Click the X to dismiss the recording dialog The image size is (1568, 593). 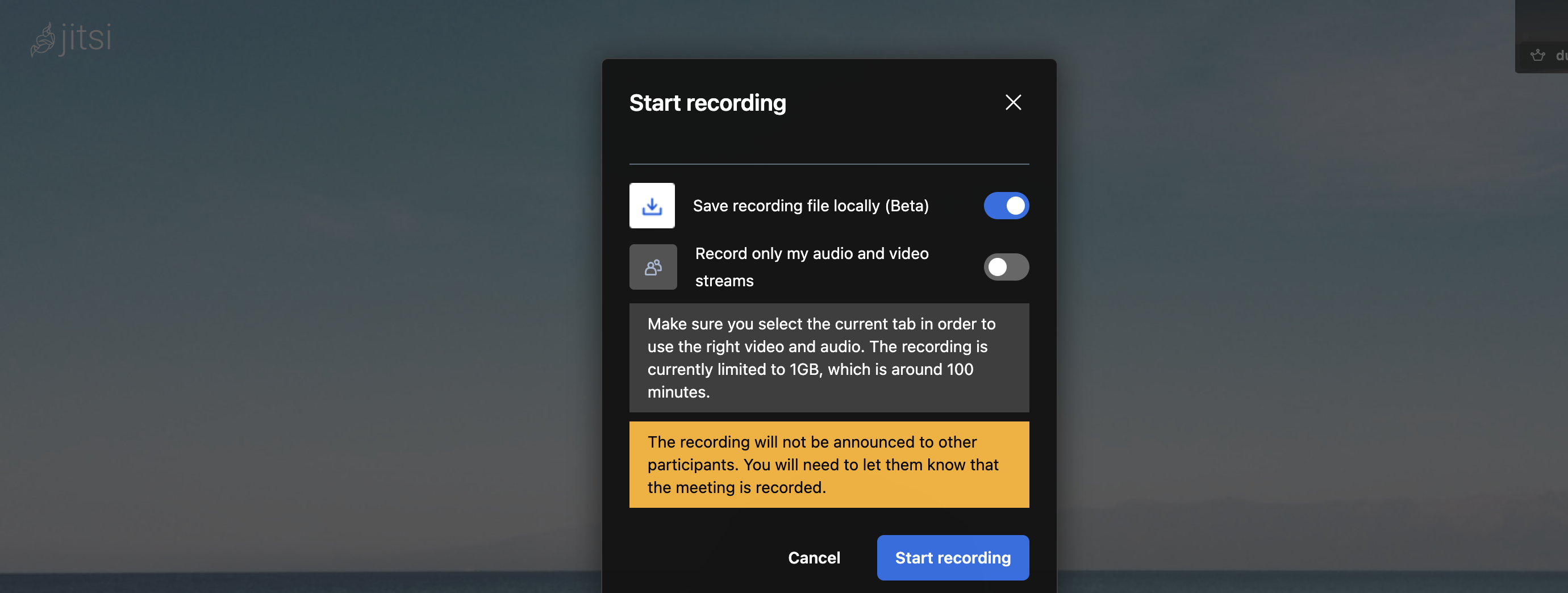1012,102
